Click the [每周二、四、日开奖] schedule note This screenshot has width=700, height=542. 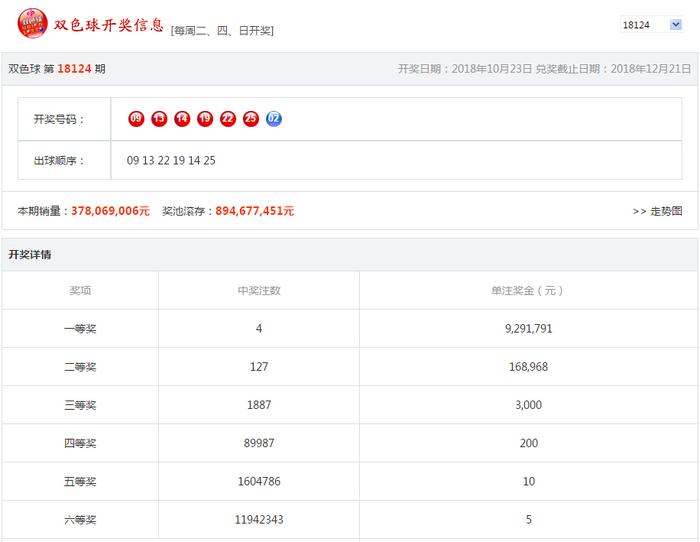pos(222,30)
